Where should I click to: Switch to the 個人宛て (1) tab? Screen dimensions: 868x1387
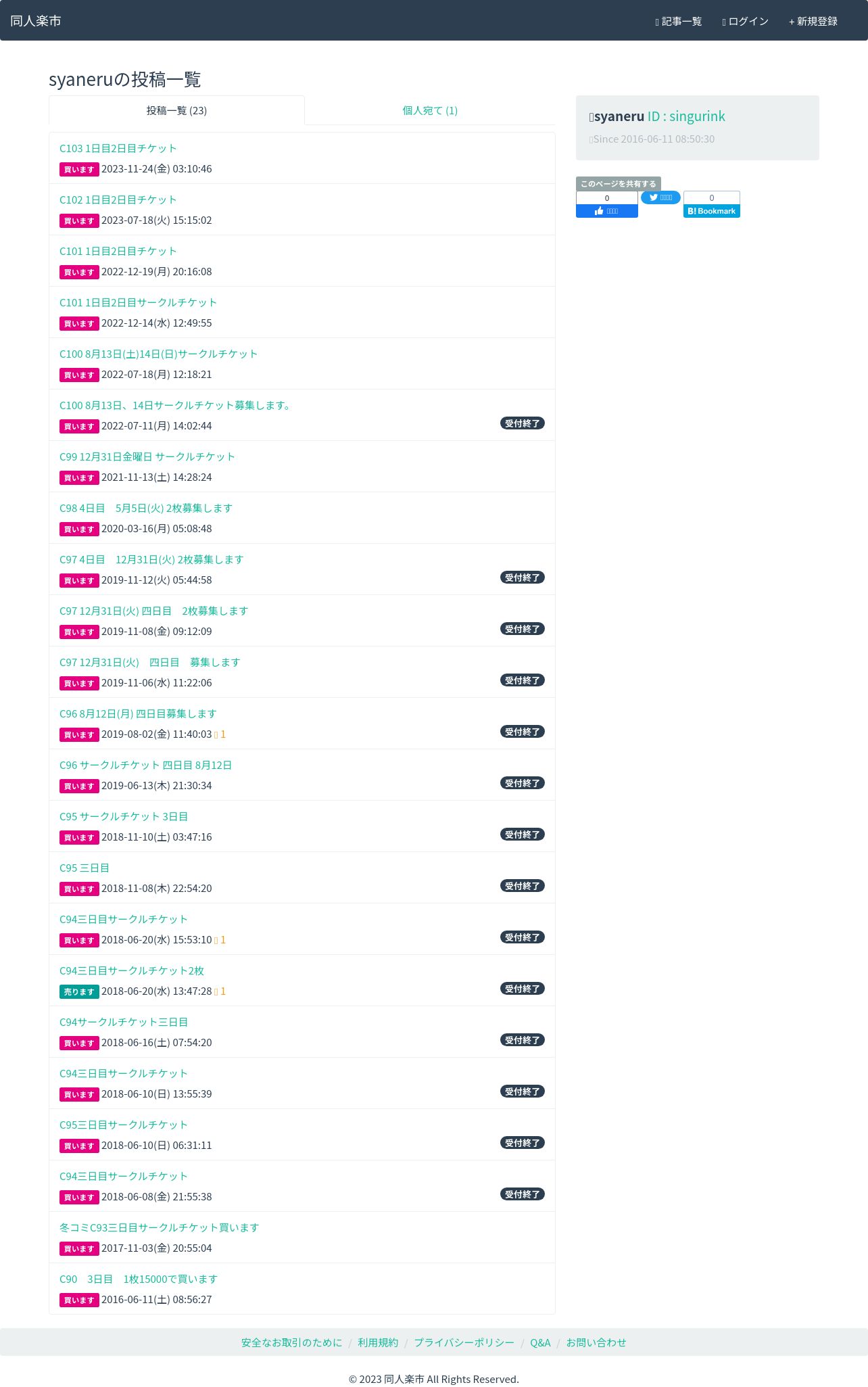tap(430, 110)
